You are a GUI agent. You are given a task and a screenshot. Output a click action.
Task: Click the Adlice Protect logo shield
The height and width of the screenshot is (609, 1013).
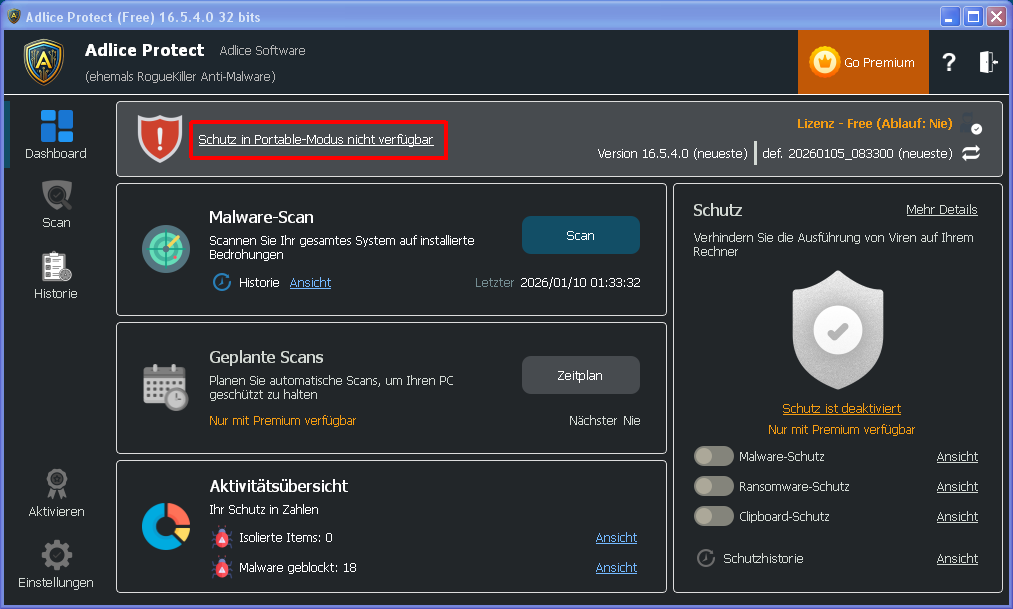(44, 62)
